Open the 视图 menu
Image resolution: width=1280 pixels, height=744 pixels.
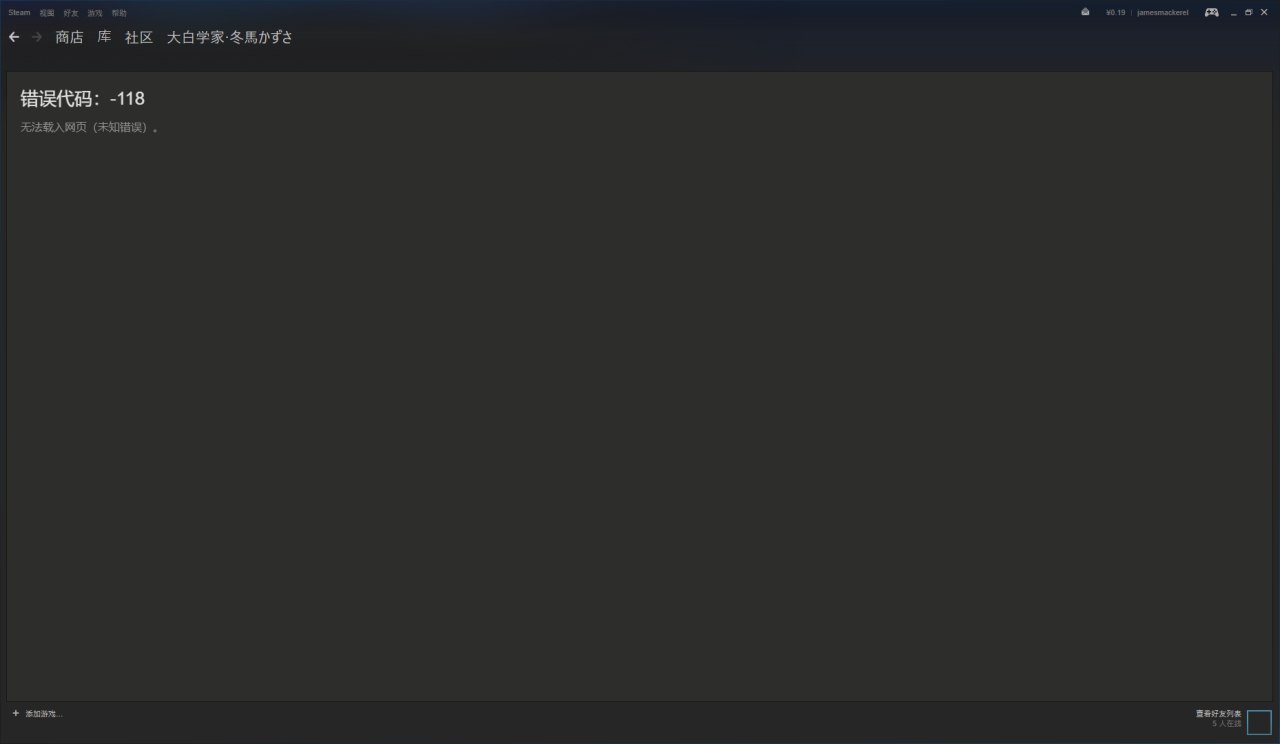point(47,13)
